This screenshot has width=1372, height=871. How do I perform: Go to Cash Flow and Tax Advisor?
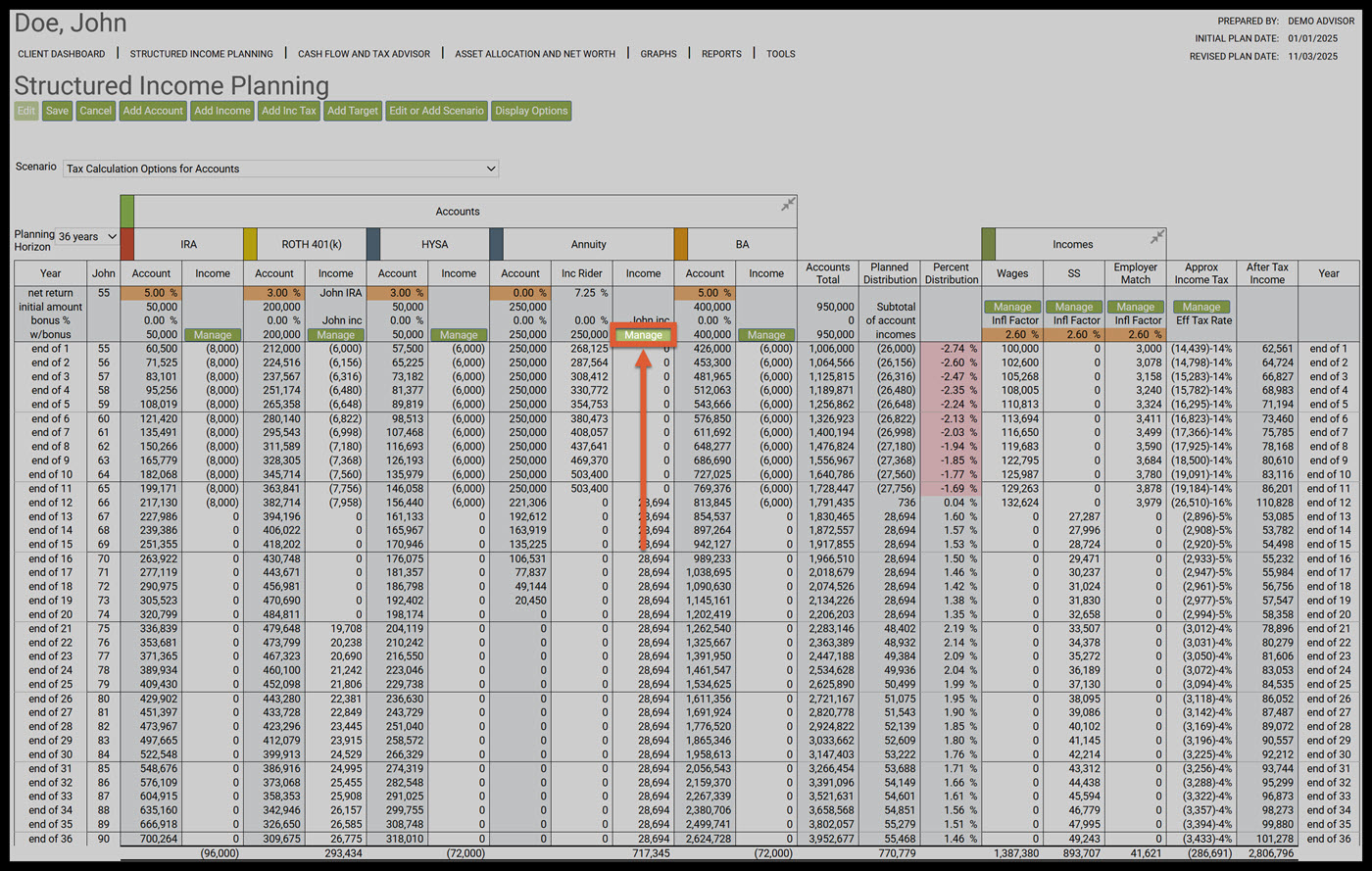click(x=364, y=54)
